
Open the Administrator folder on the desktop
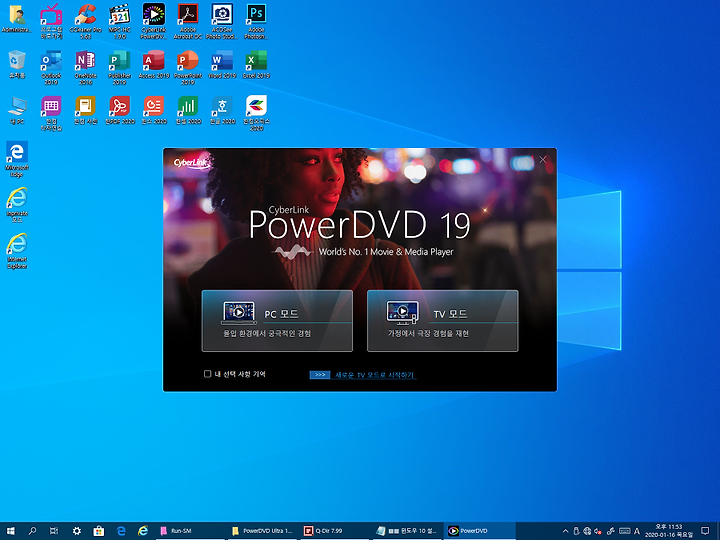(x=17, y=19)
